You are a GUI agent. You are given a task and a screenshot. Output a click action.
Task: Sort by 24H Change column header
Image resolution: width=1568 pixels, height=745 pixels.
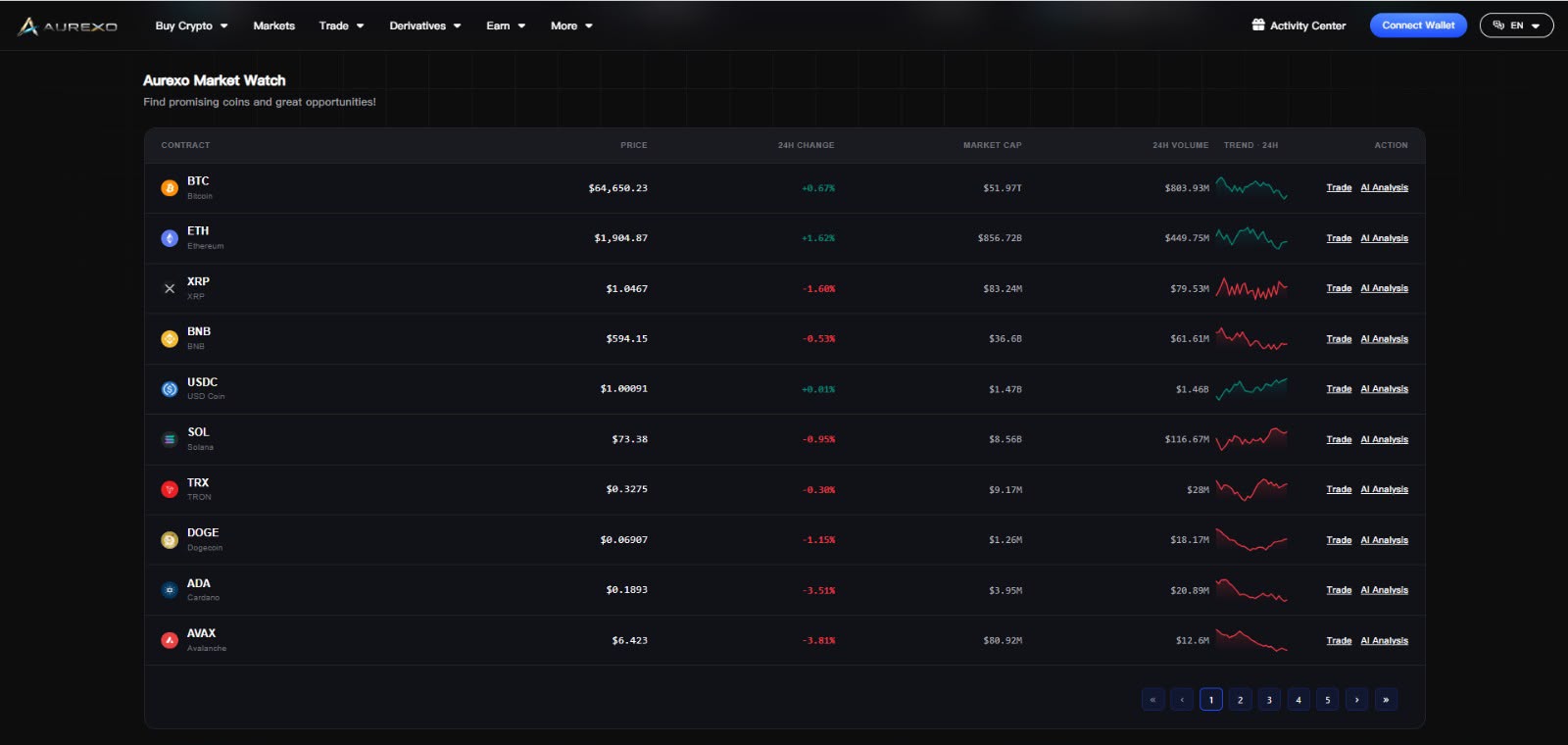pos(806,145)
